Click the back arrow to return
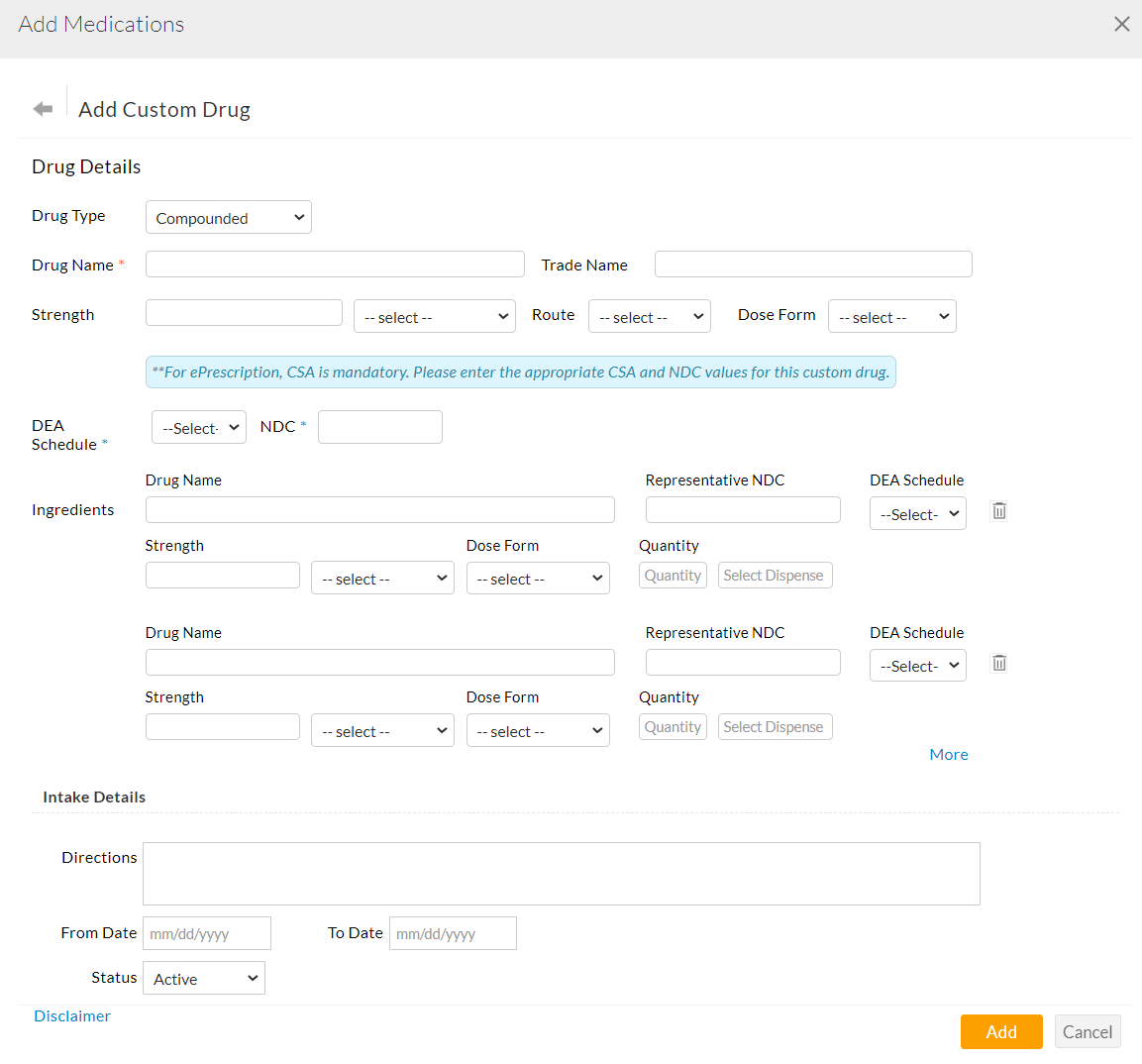This screenshot has width=1142, height=1064. pos(43,107)
